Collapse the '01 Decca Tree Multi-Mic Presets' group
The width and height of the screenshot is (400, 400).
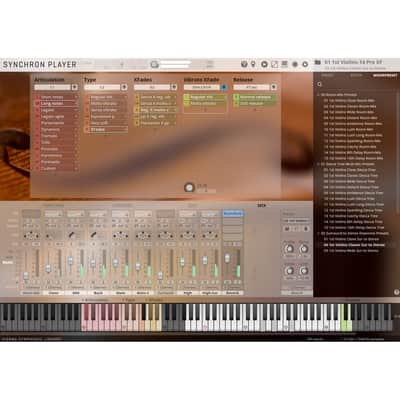click(318, 164)
